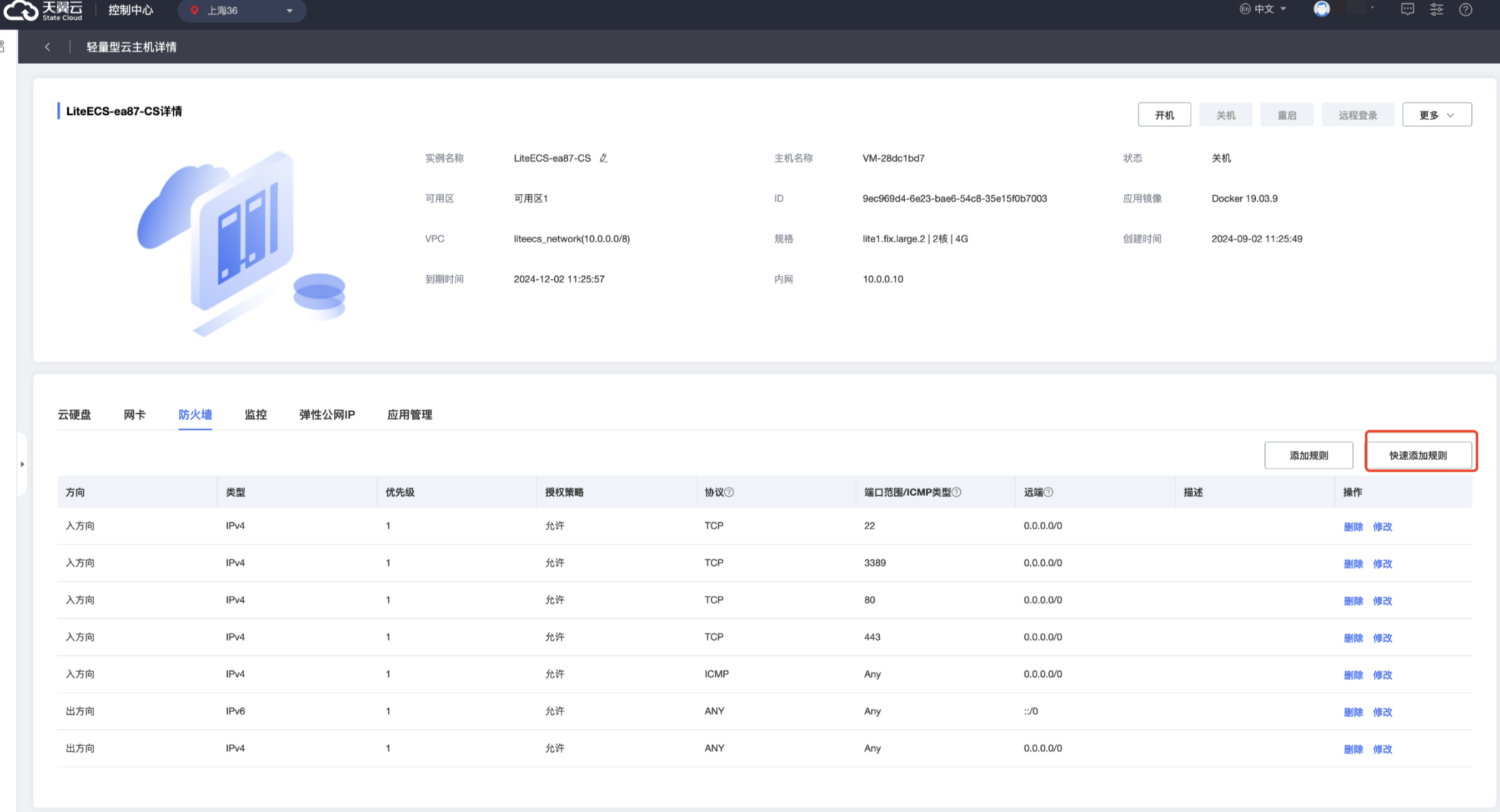Click the back arrow beside 轻量型云主机详情
Viewport: 1500px width, 812px height.
(48, 47)
